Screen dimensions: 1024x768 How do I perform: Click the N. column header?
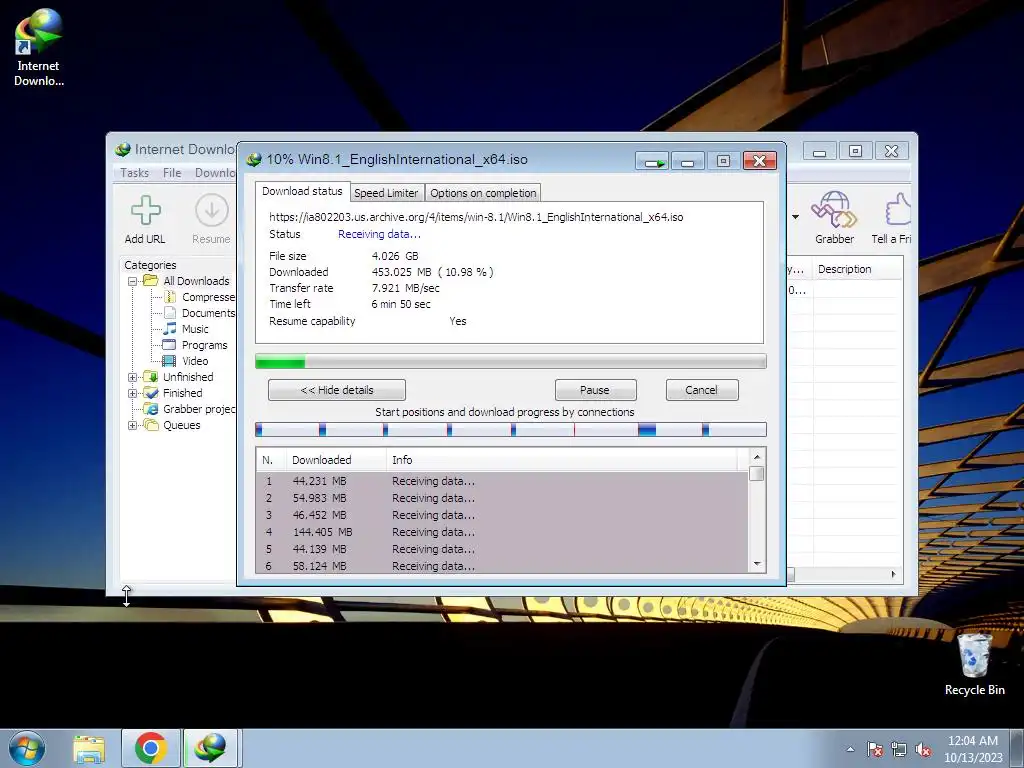[x=271, y=460]
